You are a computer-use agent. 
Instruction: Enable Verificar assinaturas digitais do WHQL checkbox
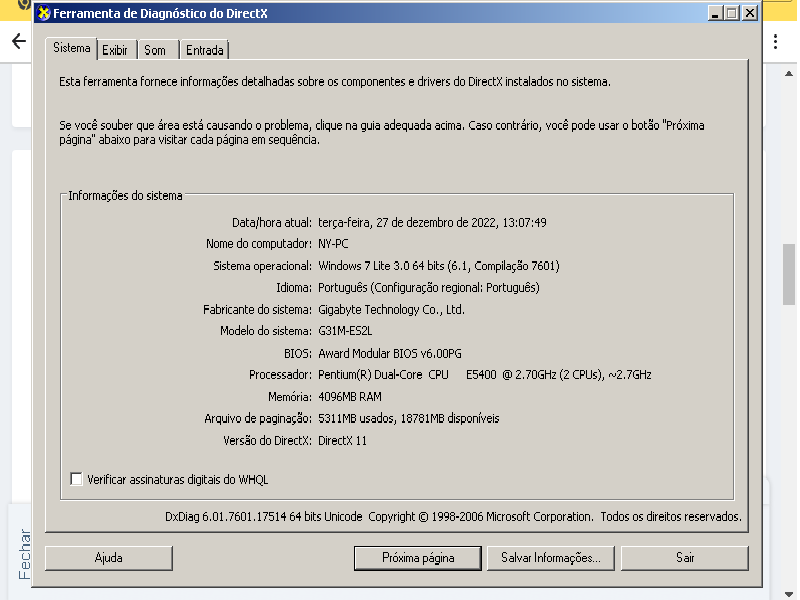[x=76, y=479]
